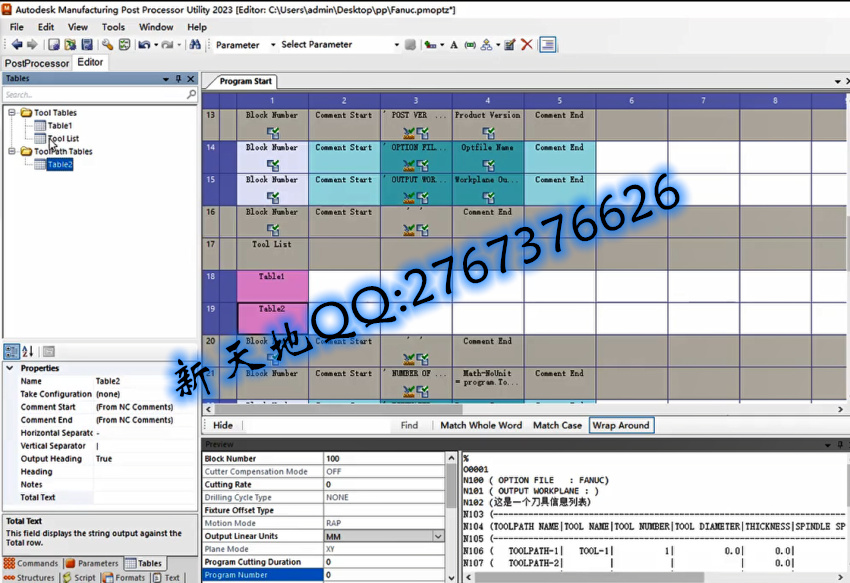Screen dimensions: 850x583
Task: Click the binoculars Find icon
Action: pyautogui.click(x=195, y=44)
